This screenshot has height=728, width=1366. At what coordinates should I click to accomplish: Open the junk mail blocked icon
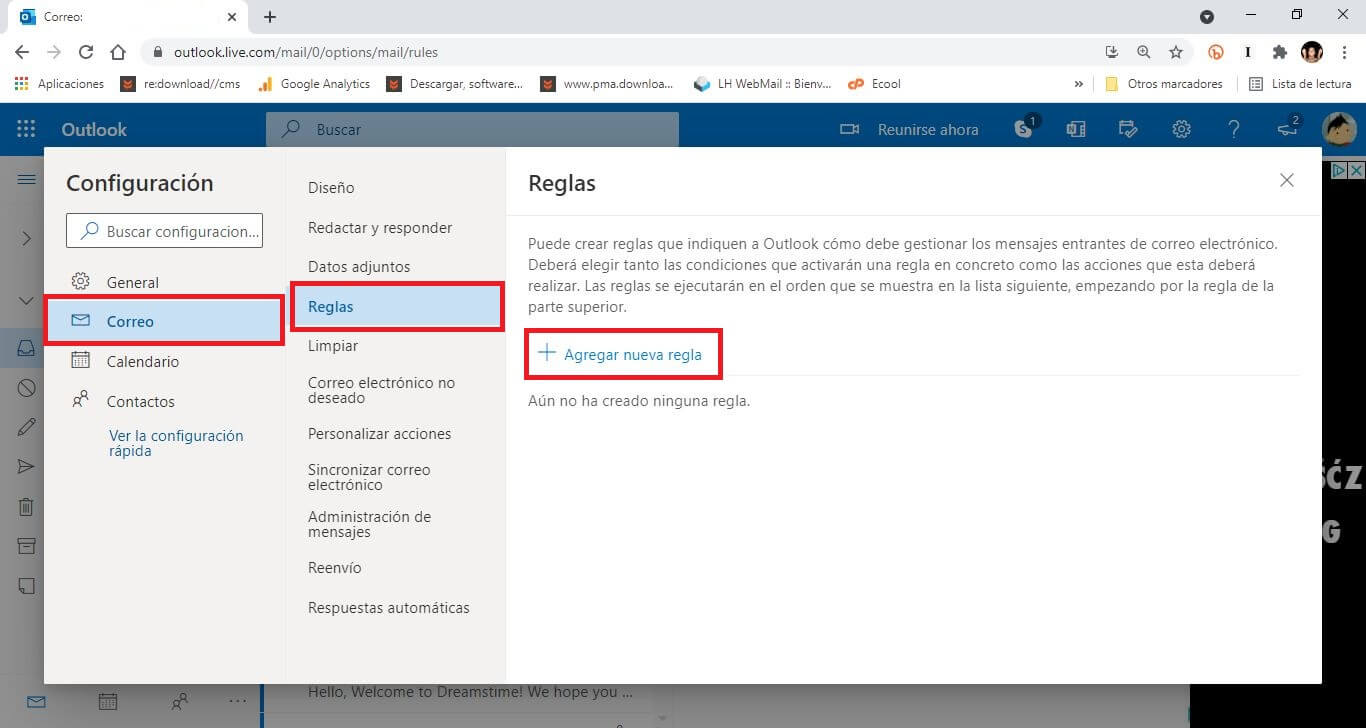(27, 388)
